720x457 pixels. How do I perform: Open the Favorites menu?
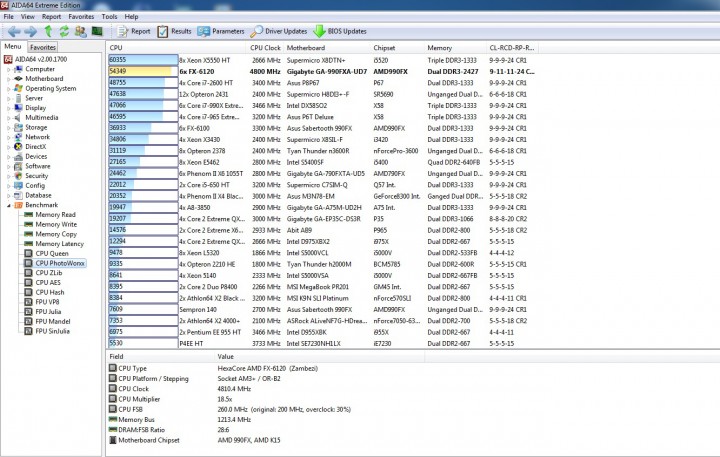click(81, 17)
